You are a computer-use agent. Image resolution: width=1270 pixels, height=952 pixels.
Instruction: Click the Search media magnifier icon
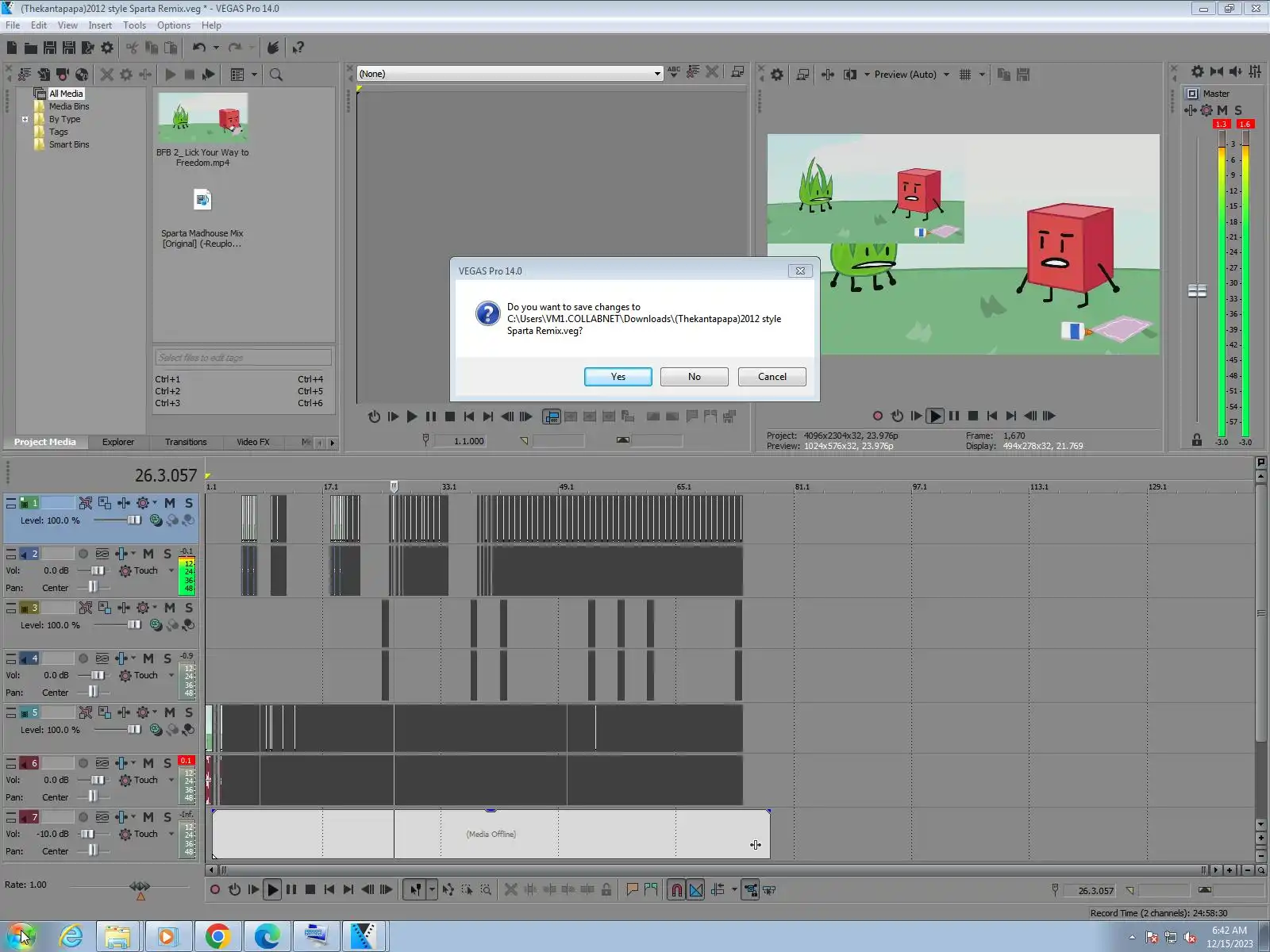point(276,75)
